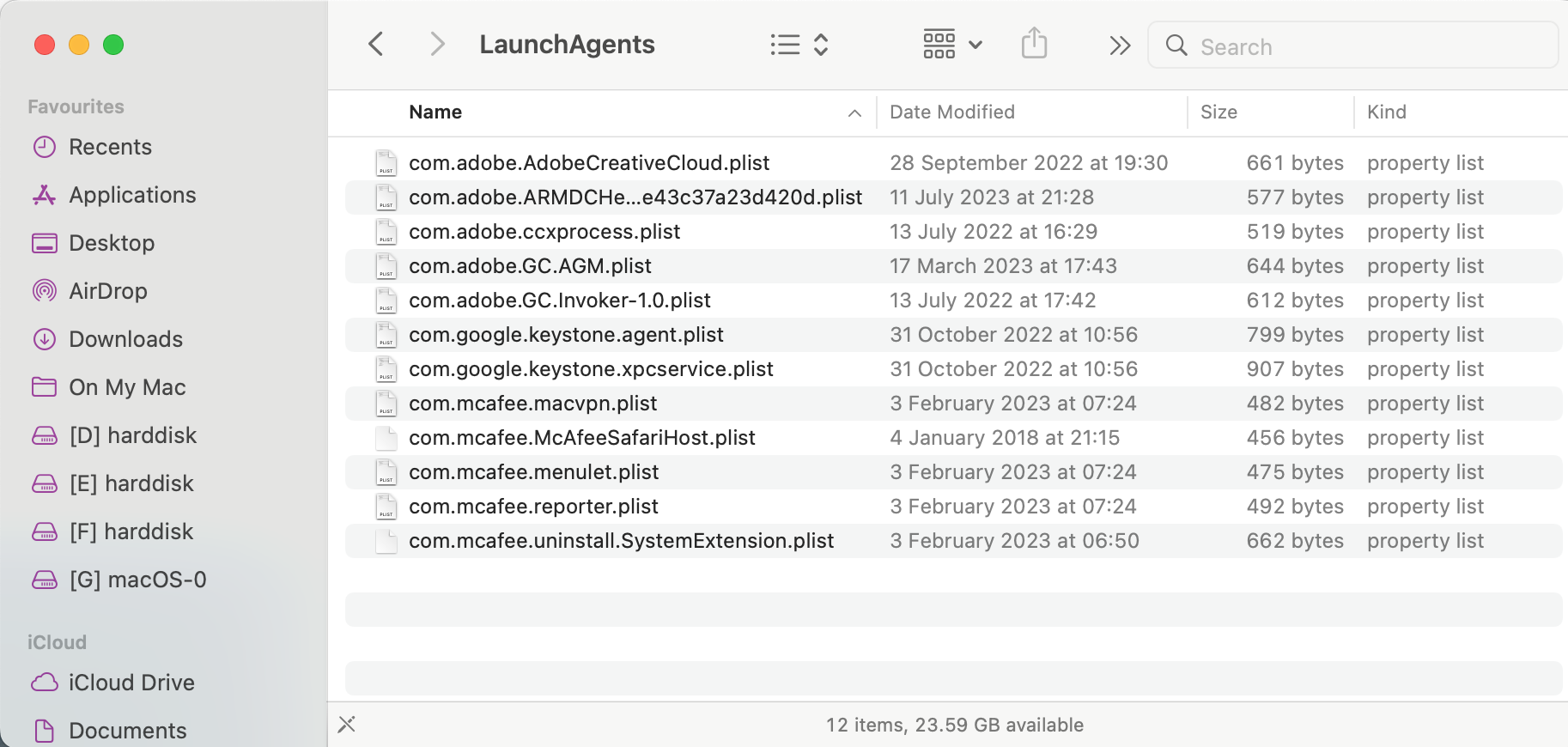This screenshot has width=1568, height=747.
Task: Sort by Date Modified column header
Action: (952, 112)
